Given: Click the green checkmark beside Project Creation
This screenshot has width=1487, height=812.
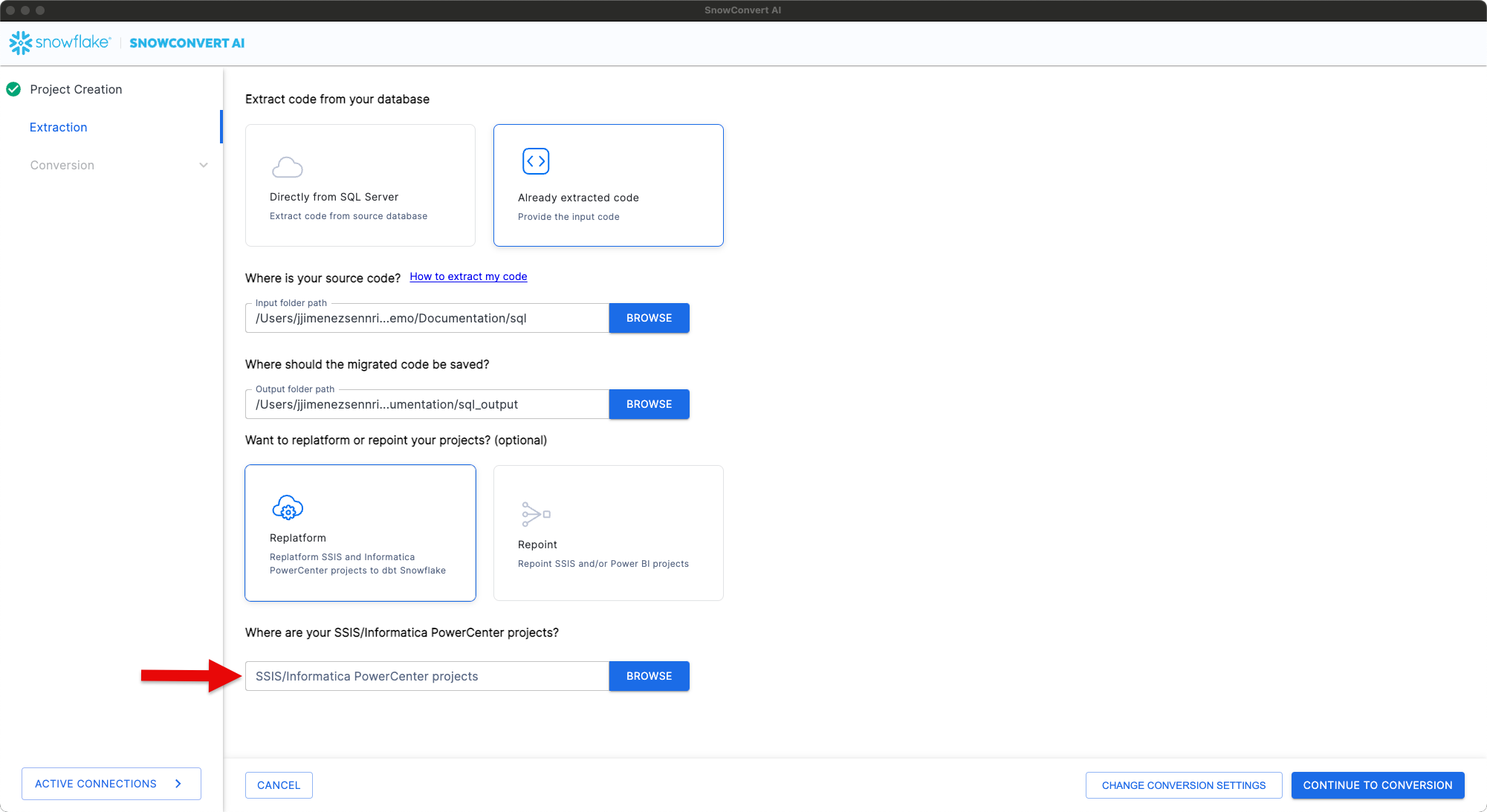Looking at the screenshot, I should point(13,89).
